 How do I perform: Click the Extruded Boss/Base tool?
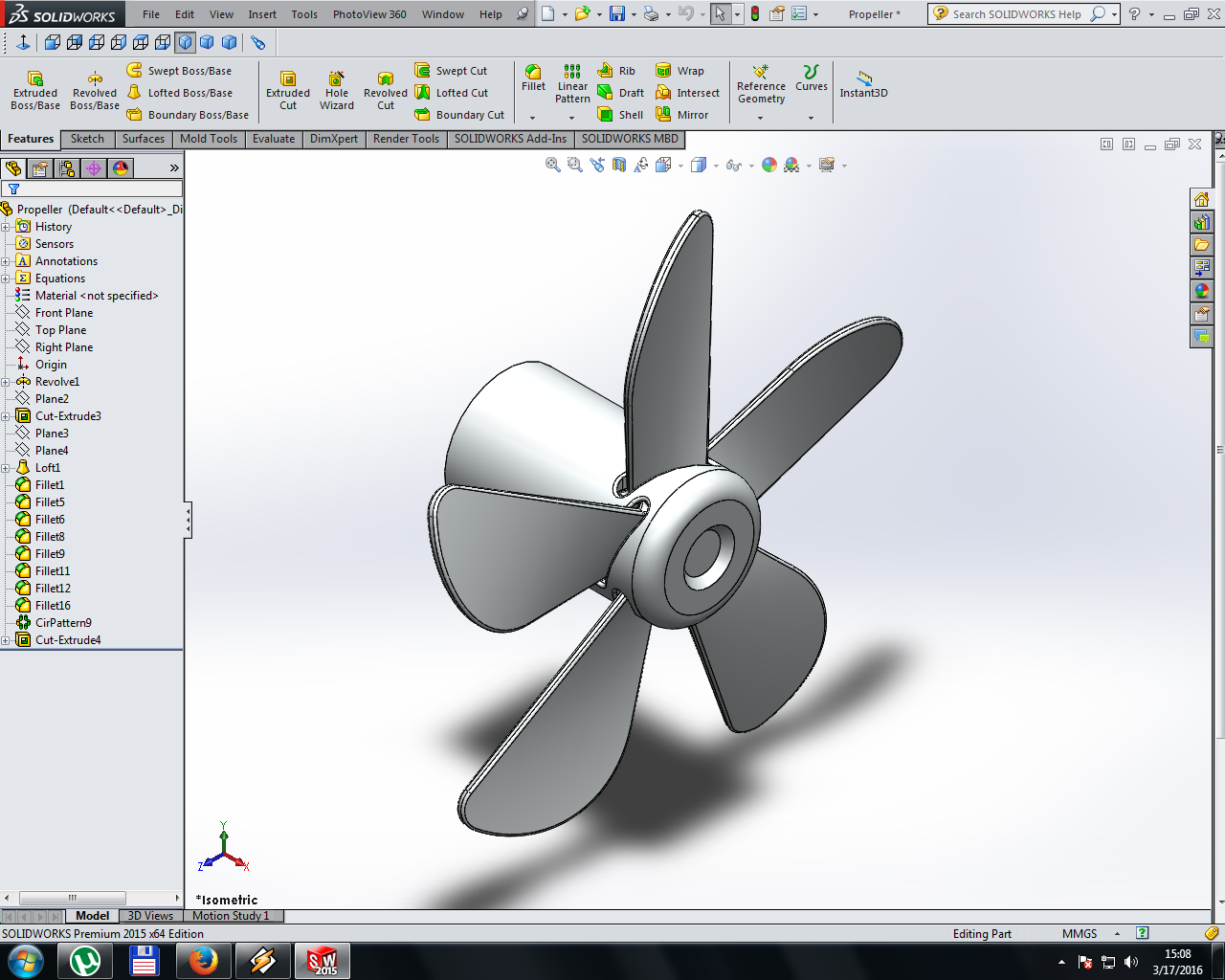click(x=35, y=91)
